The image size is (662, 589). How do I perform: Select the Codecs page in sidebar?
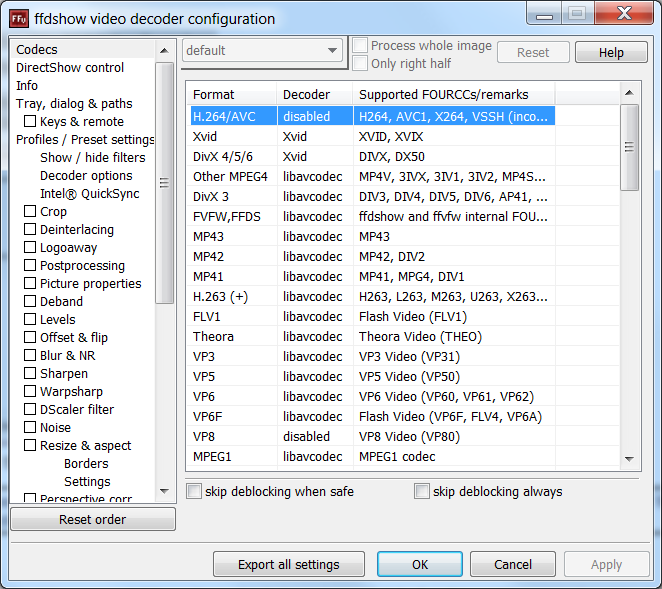[x=37, y=49]
